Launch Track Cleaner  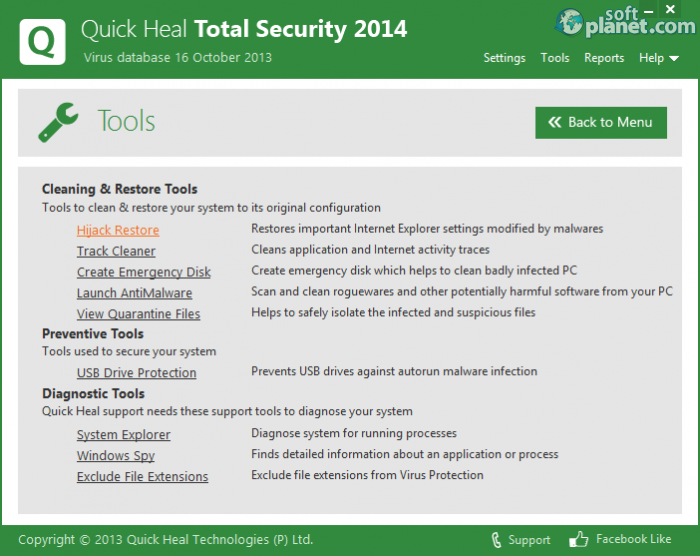(116, 251)
